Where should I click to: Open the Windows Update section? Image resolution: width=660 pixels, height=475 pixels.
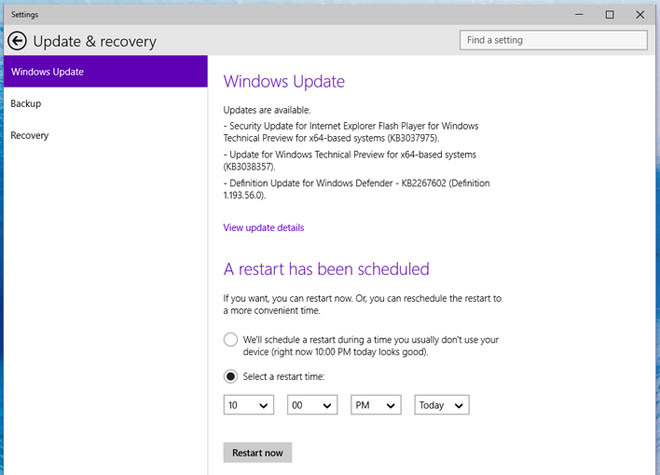[106, 71]
